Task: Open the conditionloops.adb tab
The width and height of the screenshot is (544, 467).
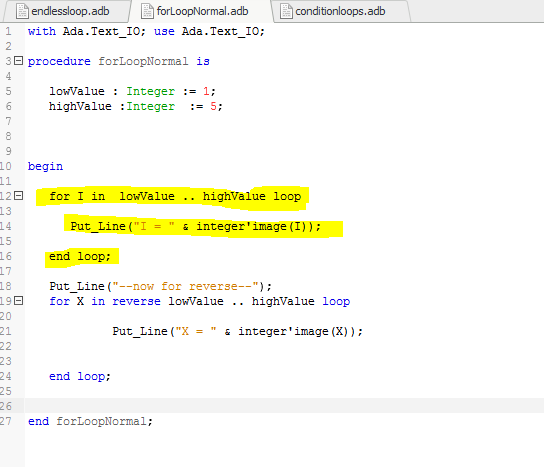Action: (340, 11)
